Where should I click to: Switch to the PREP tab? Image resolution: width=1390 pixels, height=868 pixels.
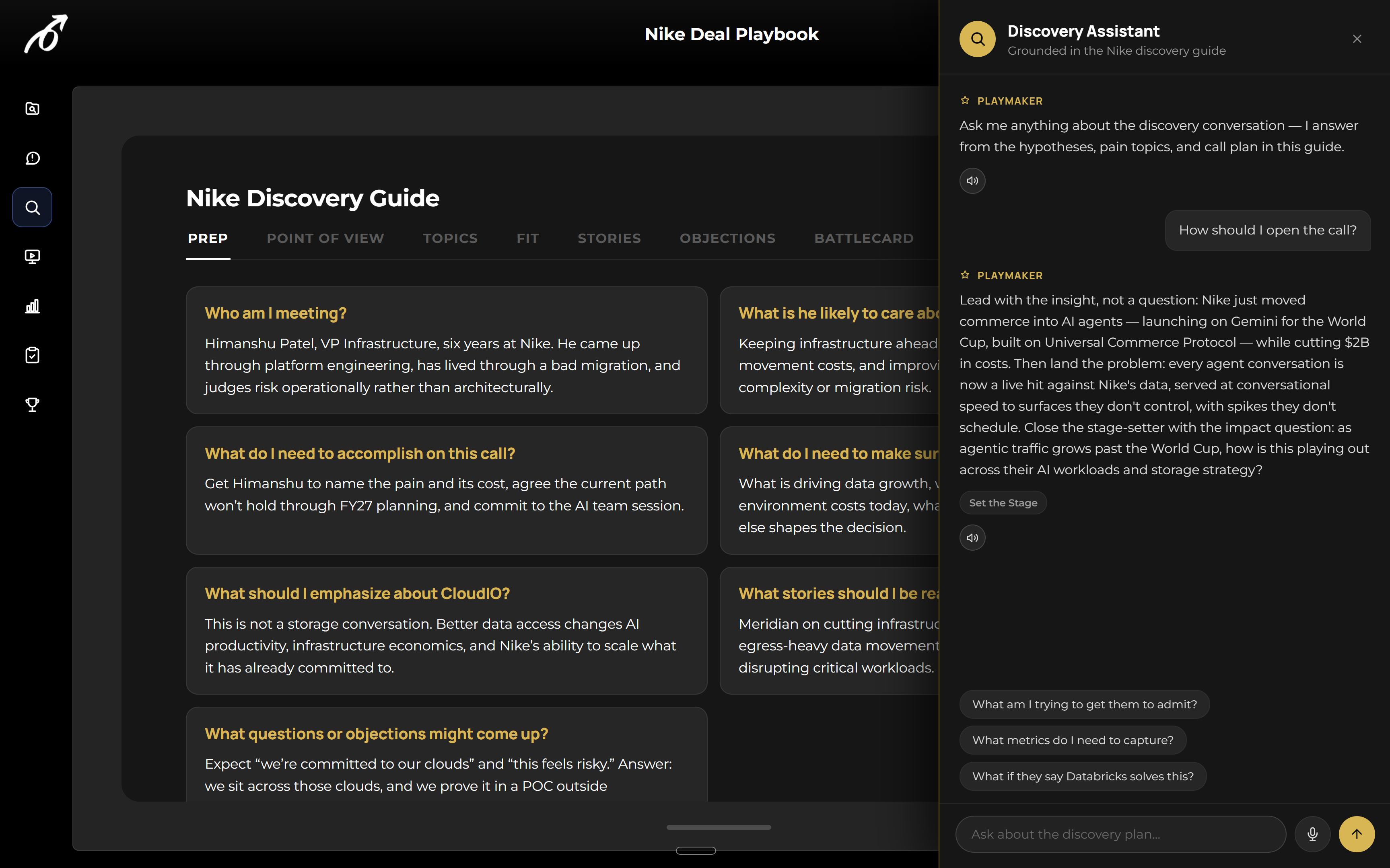point(208,239)
